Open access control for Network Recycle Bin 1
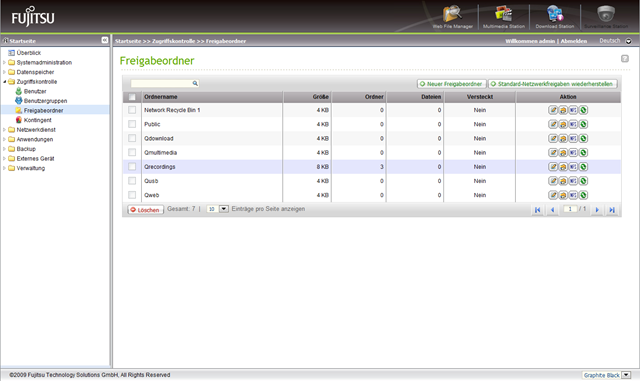This screenshot has width=640, height=381. pos(563,110)
